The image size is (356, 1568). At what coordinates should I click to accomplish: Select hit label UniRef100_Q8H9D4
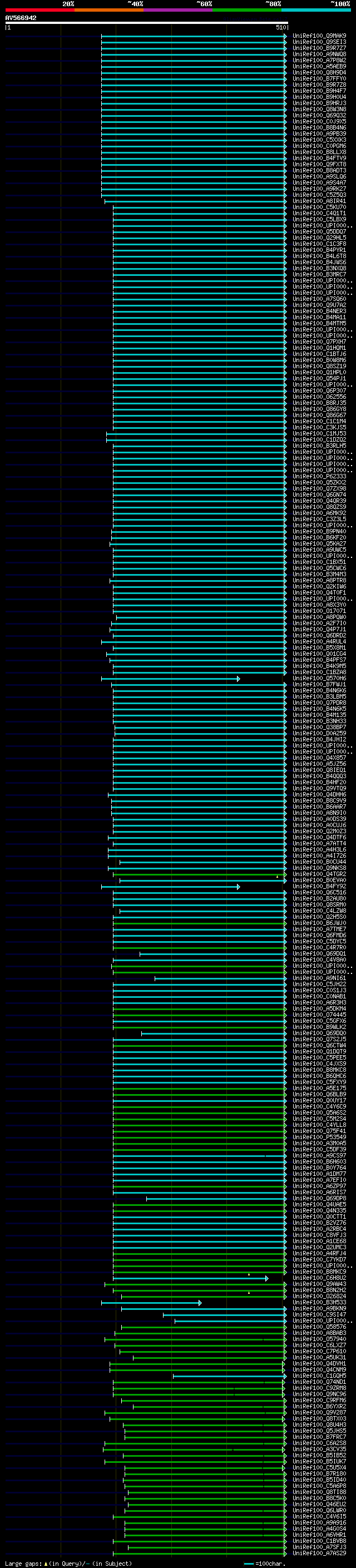click(319, 72)
